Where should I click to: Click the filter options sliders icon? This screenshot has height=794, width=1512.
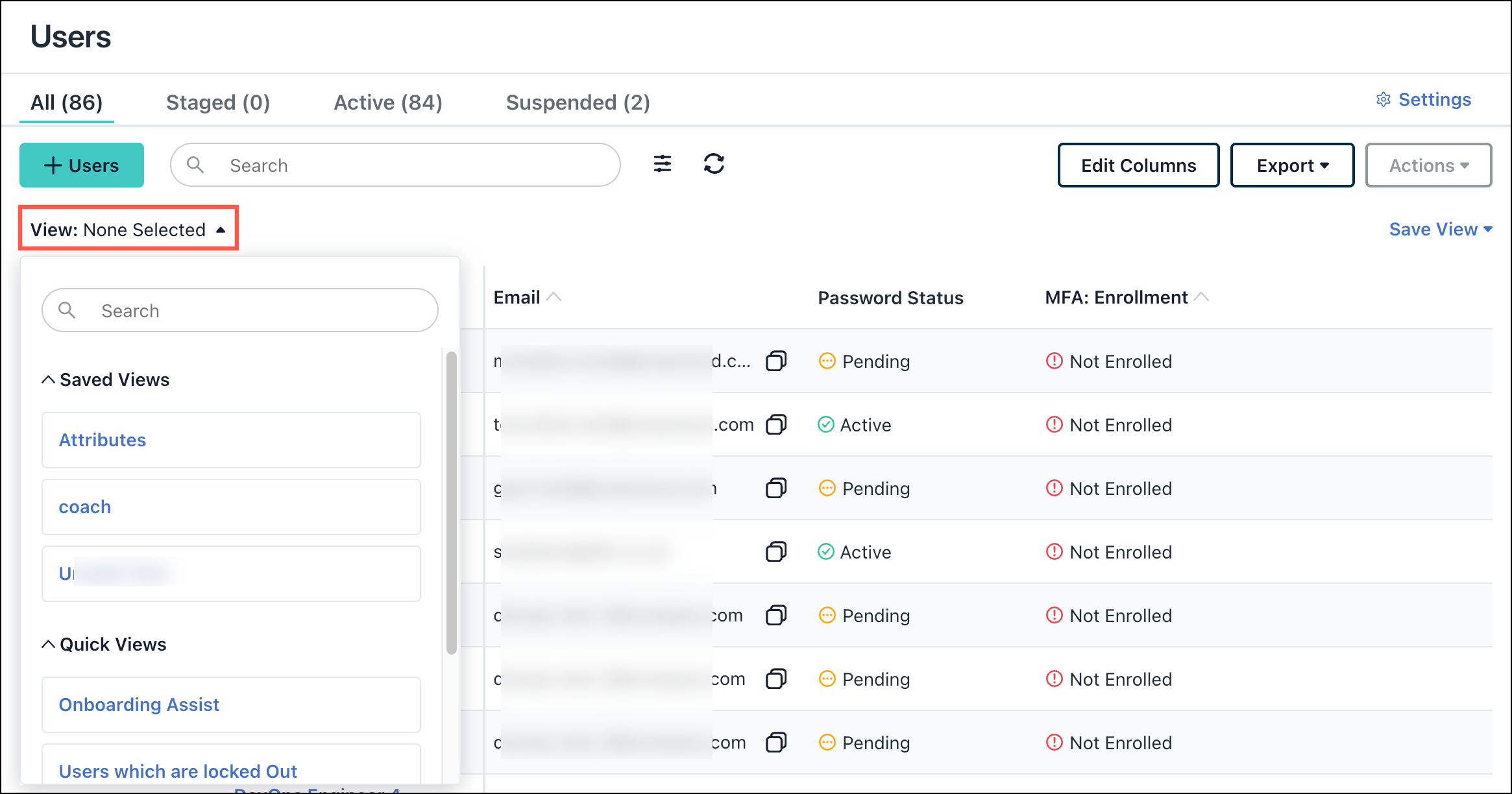[662, 164]
